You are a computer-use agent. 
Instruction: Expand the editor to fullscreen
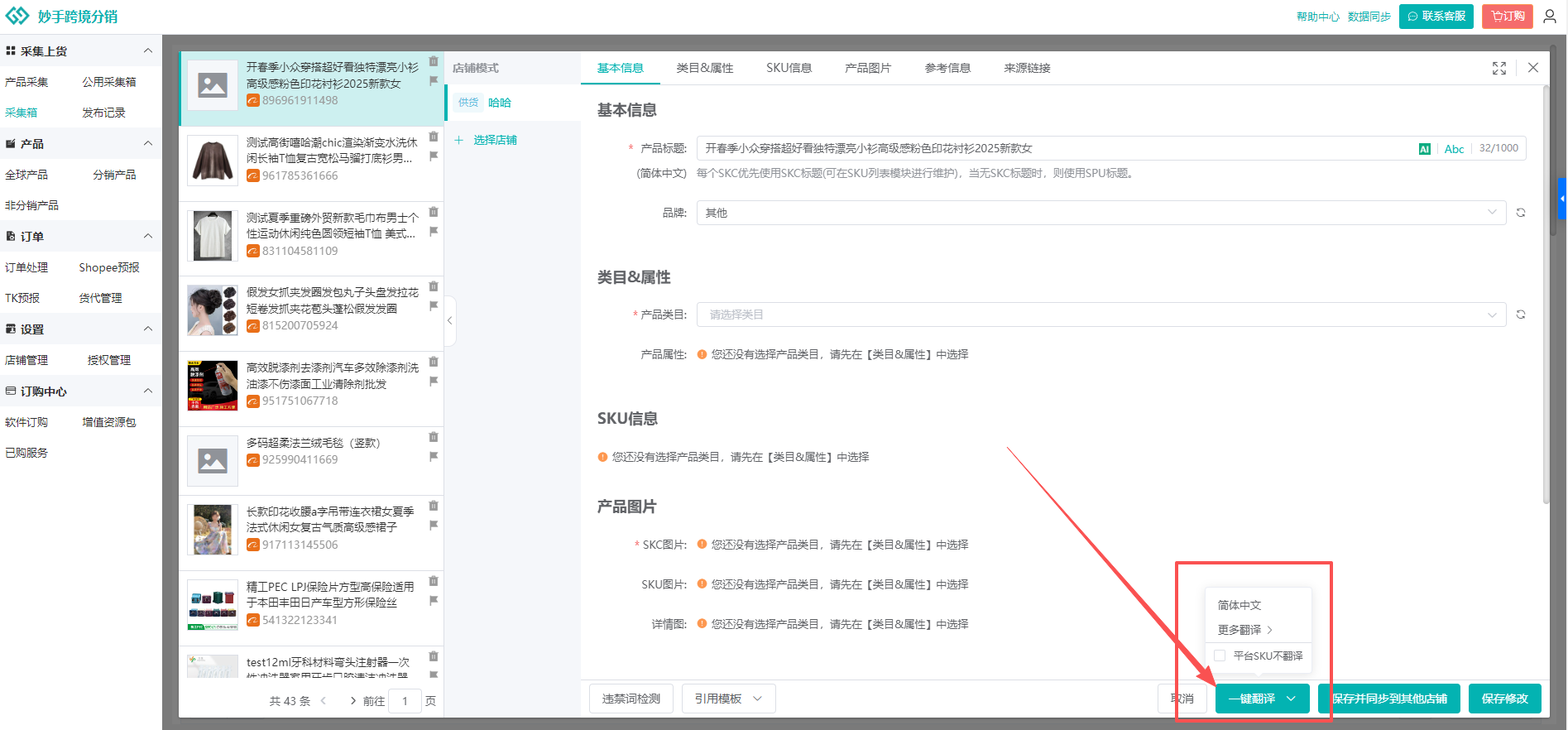[1498, 68]
